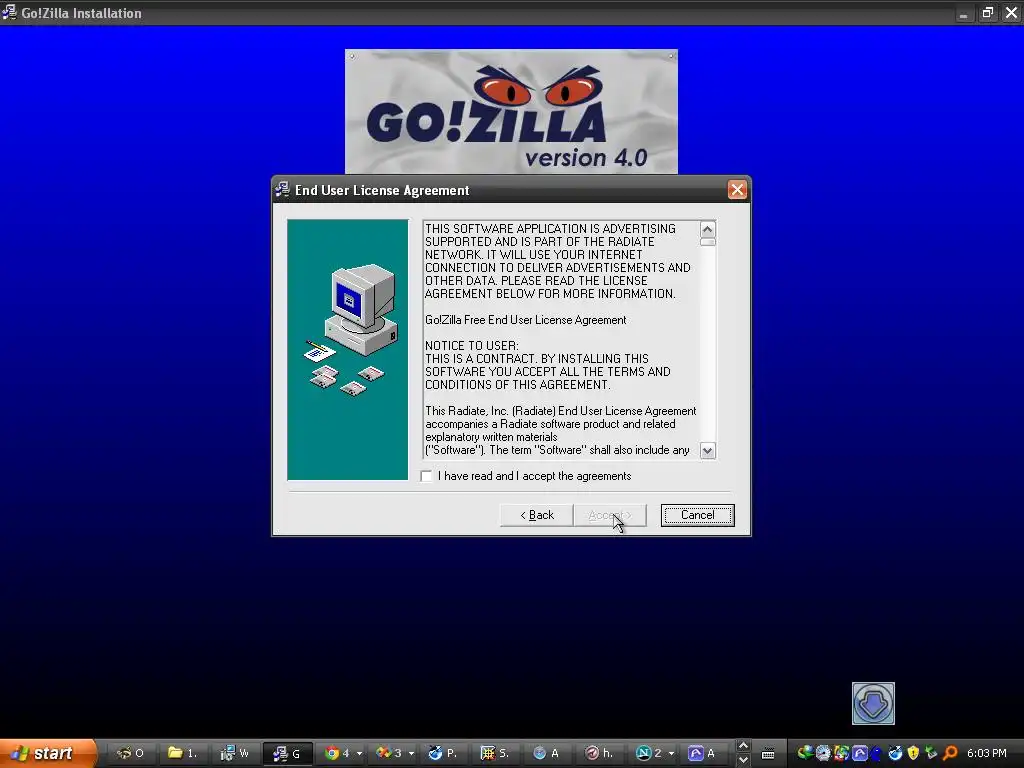Click the Safely Remove Hardware tray icon
This screenshot has height=768, width=1024.
click(931, 753)
